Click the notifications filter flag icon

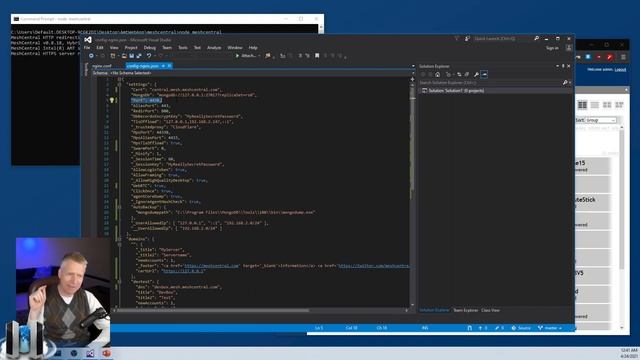point(456,39)
